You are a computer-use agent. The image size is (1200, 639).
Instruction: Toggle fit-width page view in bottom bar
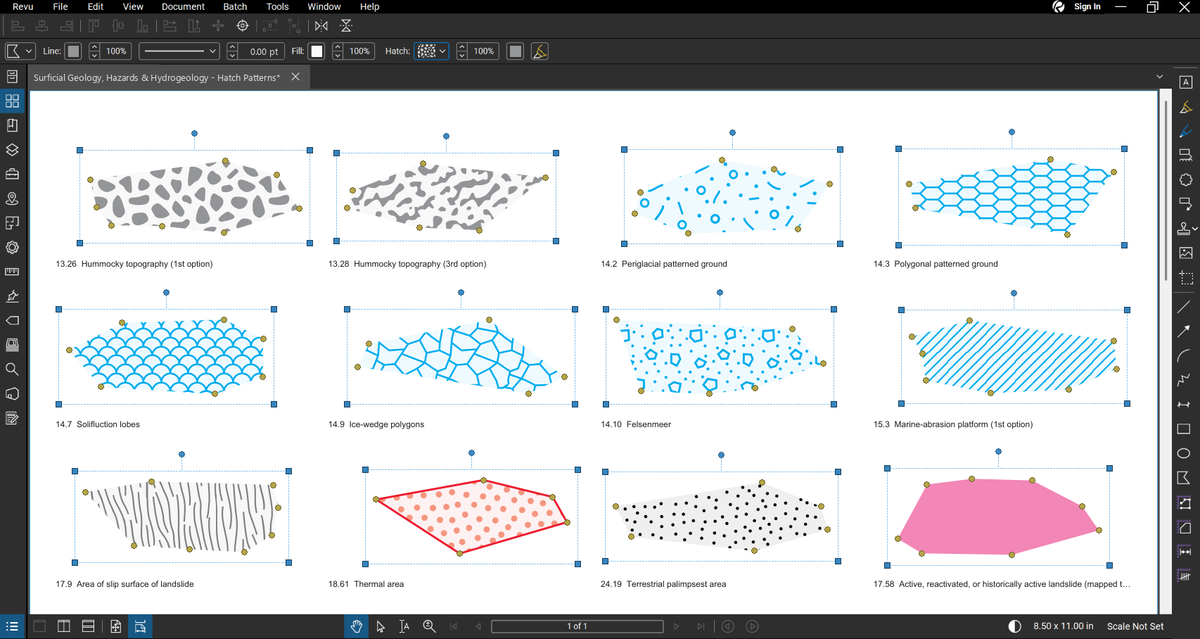[141, 626]
